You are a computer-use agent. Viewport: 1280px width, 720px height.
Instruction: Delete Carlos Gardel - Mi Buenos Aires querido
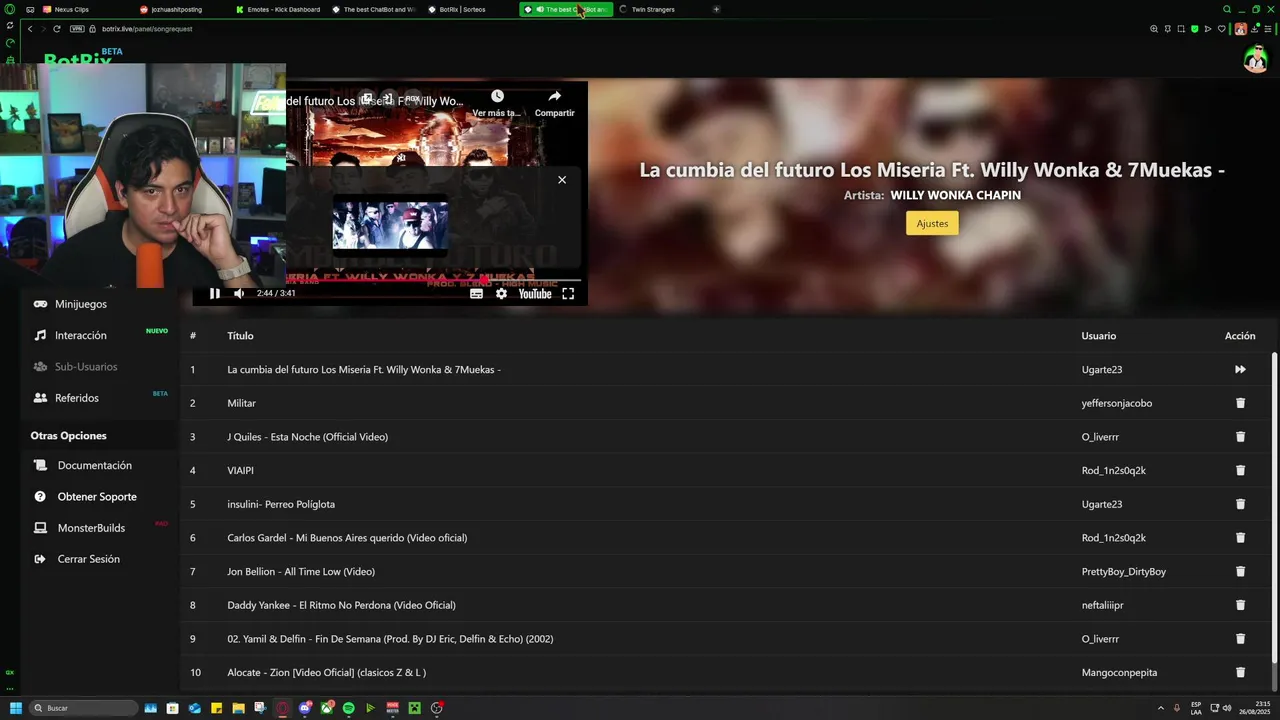click(x=1240, y=538)
